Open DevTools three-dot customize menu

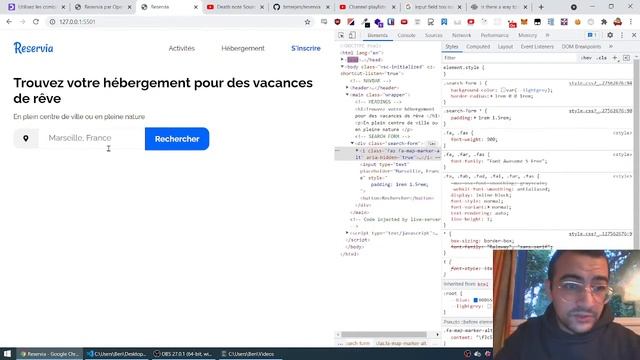622,36
